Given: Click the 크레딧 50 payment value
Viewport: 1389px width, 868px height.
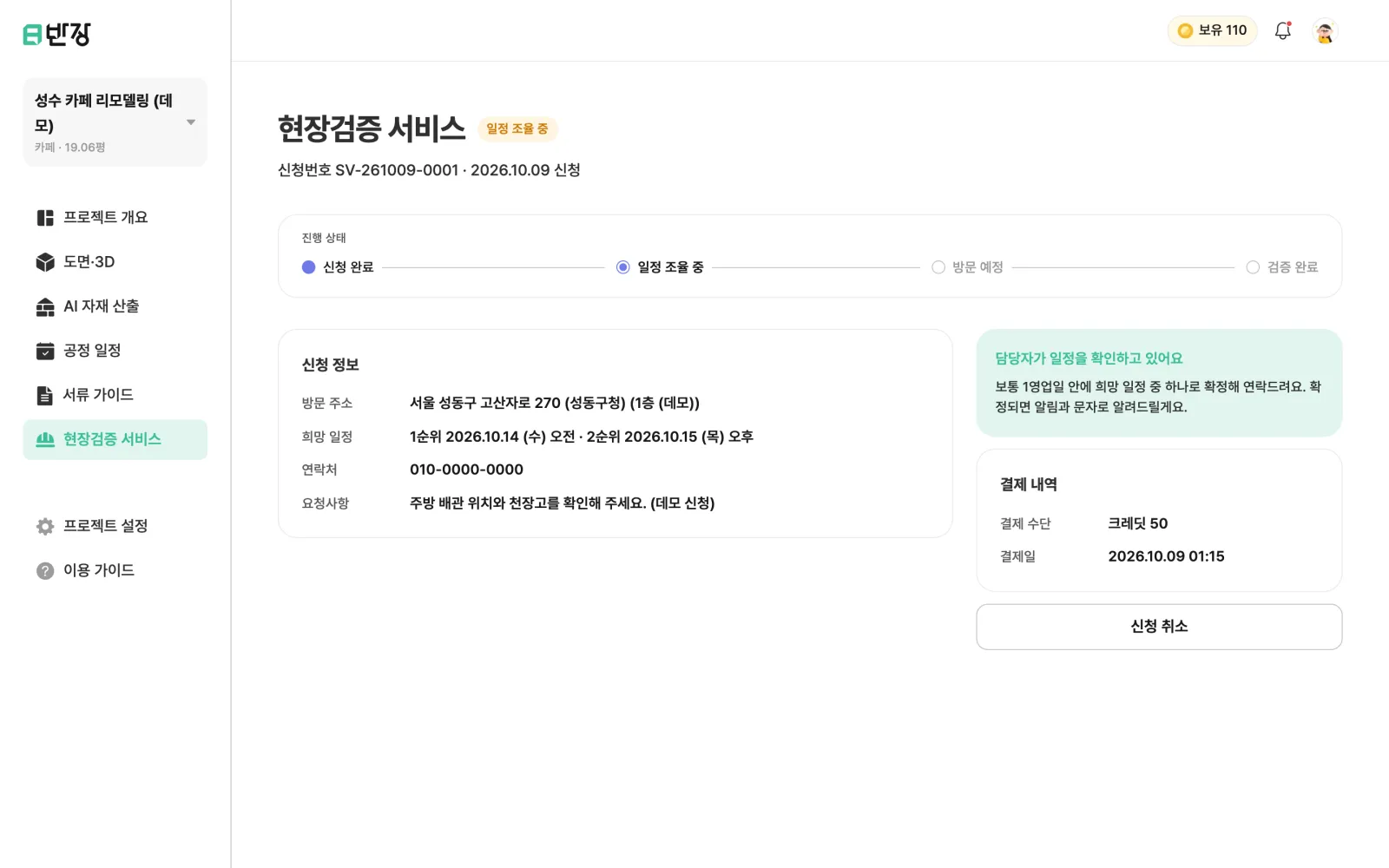Looking at the screenshot, I should [x=1138, y=523].
